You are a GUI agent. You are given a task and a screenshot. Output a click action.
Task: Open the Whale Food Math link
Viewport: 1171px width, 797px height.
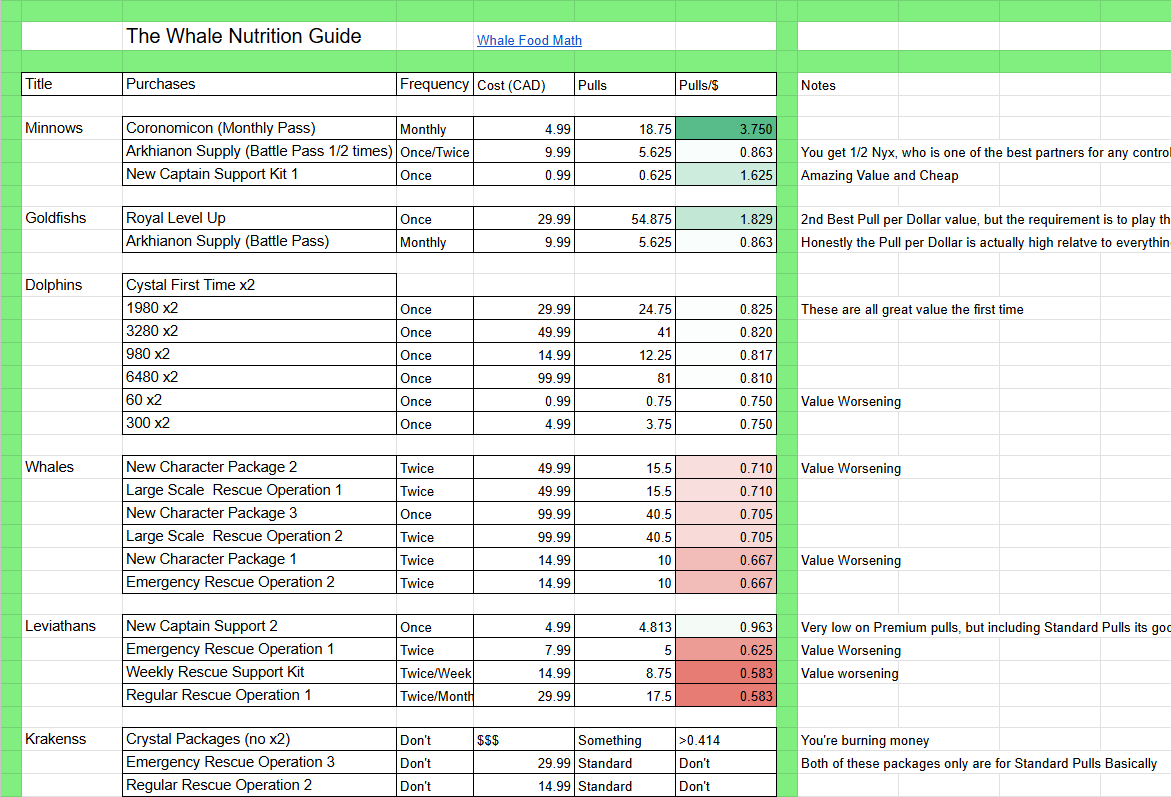click(x=529, y=40)
